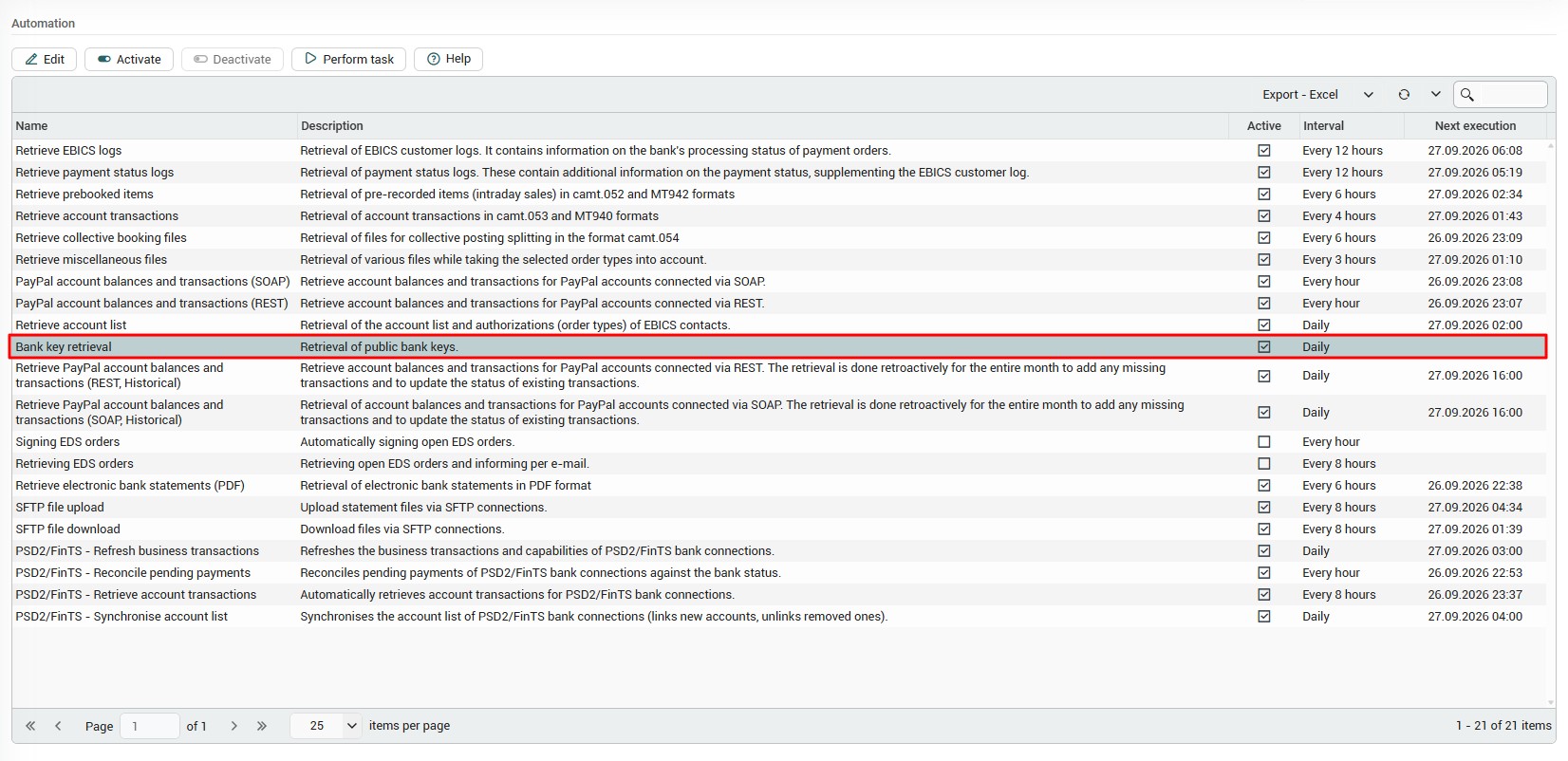Toggle Active checkbox for Signing EDS orders
1568x761 pixels.
coord(1264,442)
